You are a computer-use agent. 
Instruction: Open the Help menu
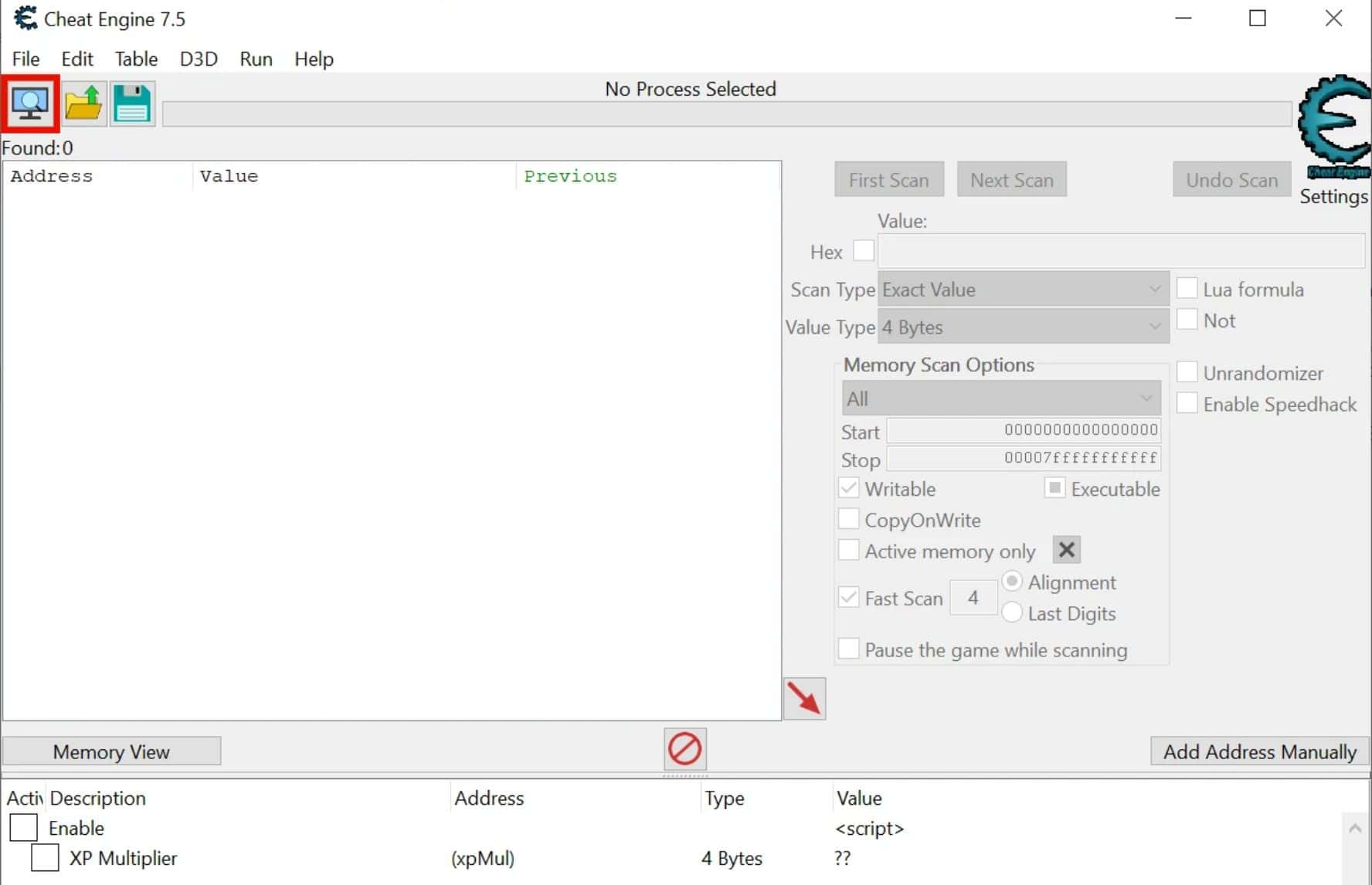314,59
